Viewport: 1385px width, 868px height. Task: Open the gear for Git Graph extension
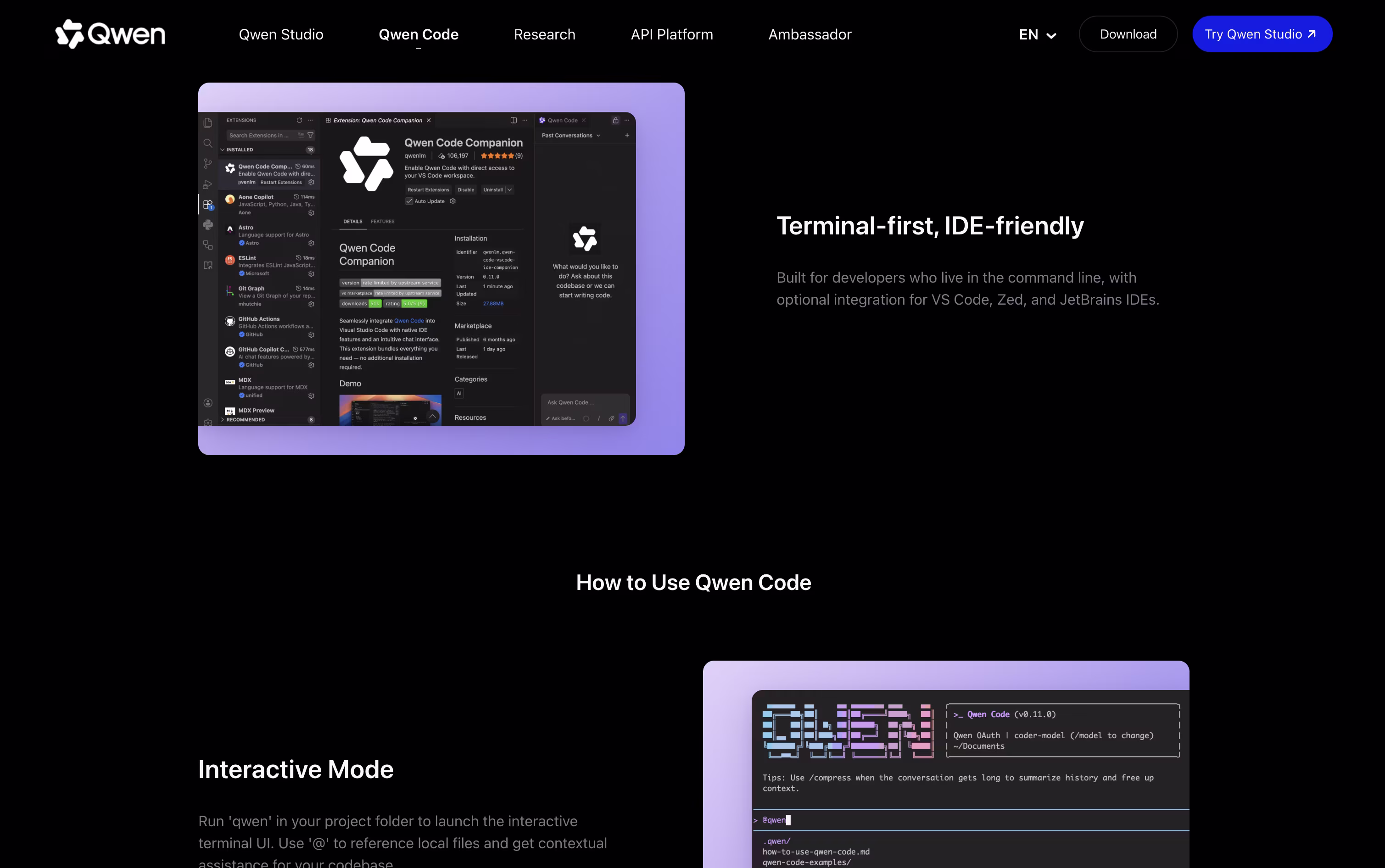[311, 304]
